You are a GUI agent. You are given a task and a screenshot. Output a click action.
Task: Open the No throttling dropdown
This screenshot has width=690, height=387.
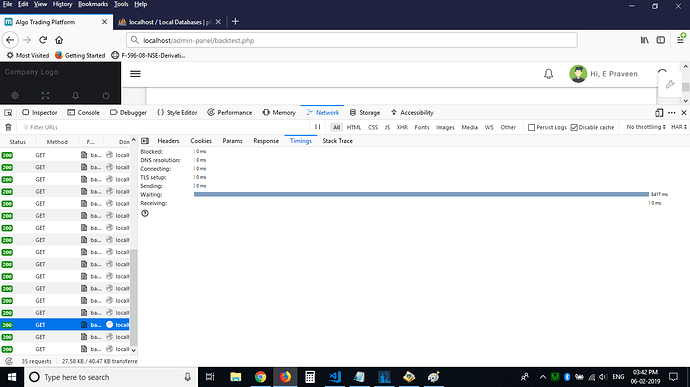click(x=646, y=127)
